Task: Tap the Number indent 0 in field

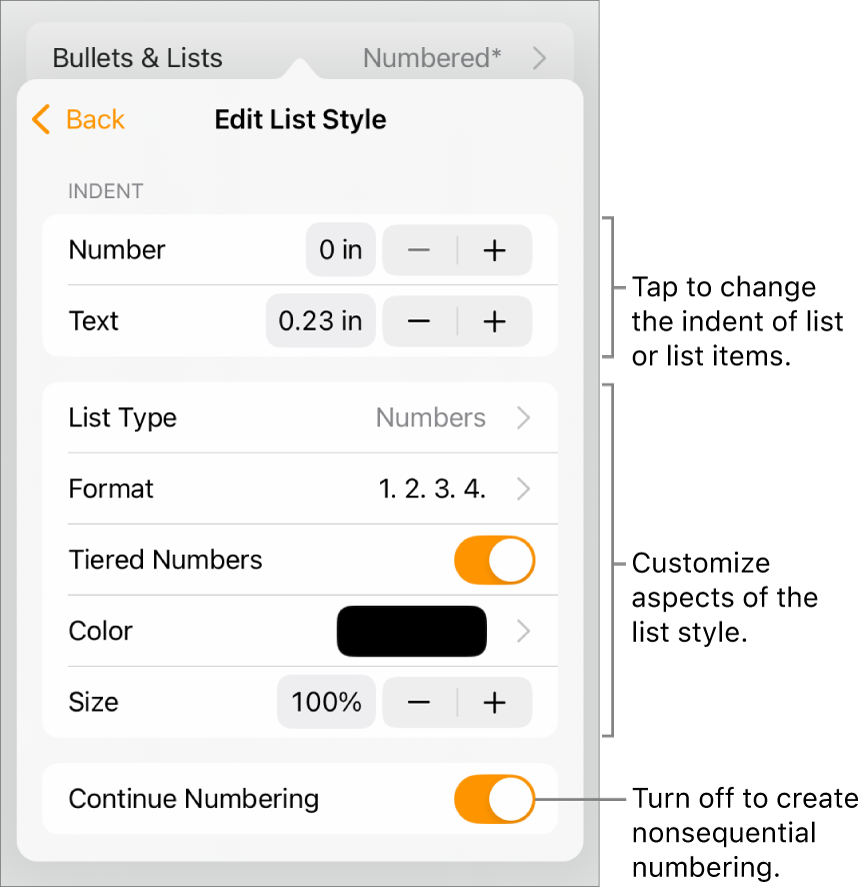Action: (340, 250)
